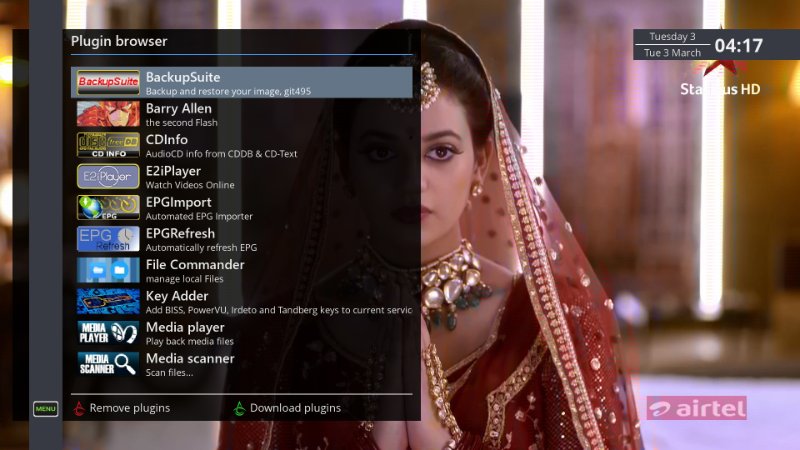The width and height of the screenshot is (800, 450).
Task: Click the CDInfo disc icon
Action: pyautogui.click(x=108, y=145)
